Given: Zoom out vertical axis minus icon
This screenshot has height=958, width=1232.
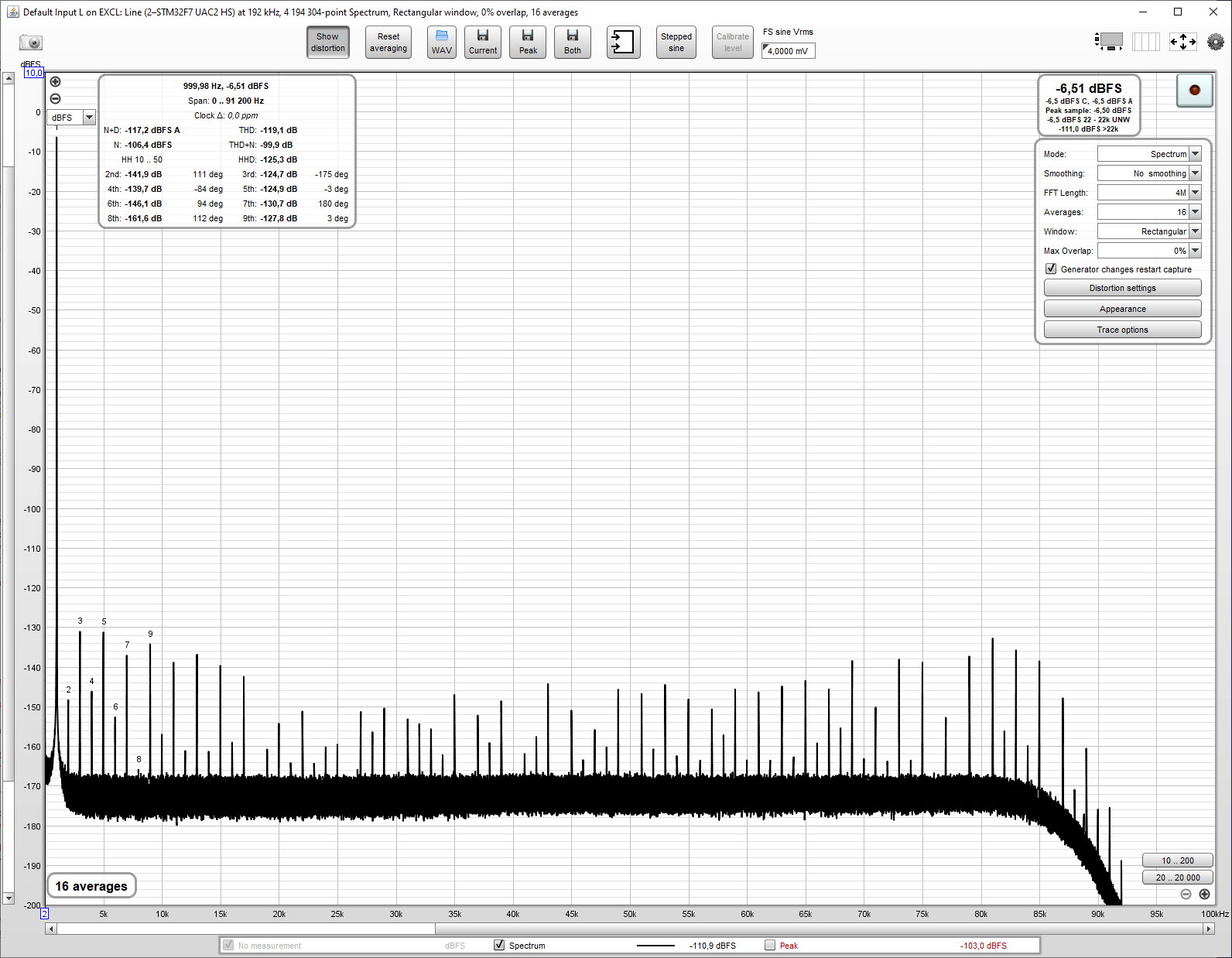Looking at the screenshot, I should 56,98.
